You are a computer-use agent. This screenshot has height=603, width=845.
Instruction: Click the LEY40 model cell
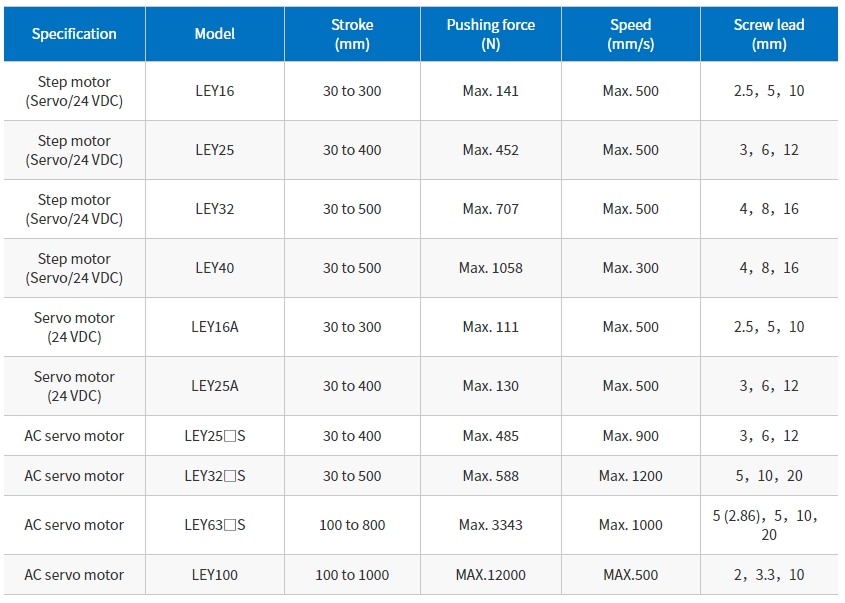215,268
